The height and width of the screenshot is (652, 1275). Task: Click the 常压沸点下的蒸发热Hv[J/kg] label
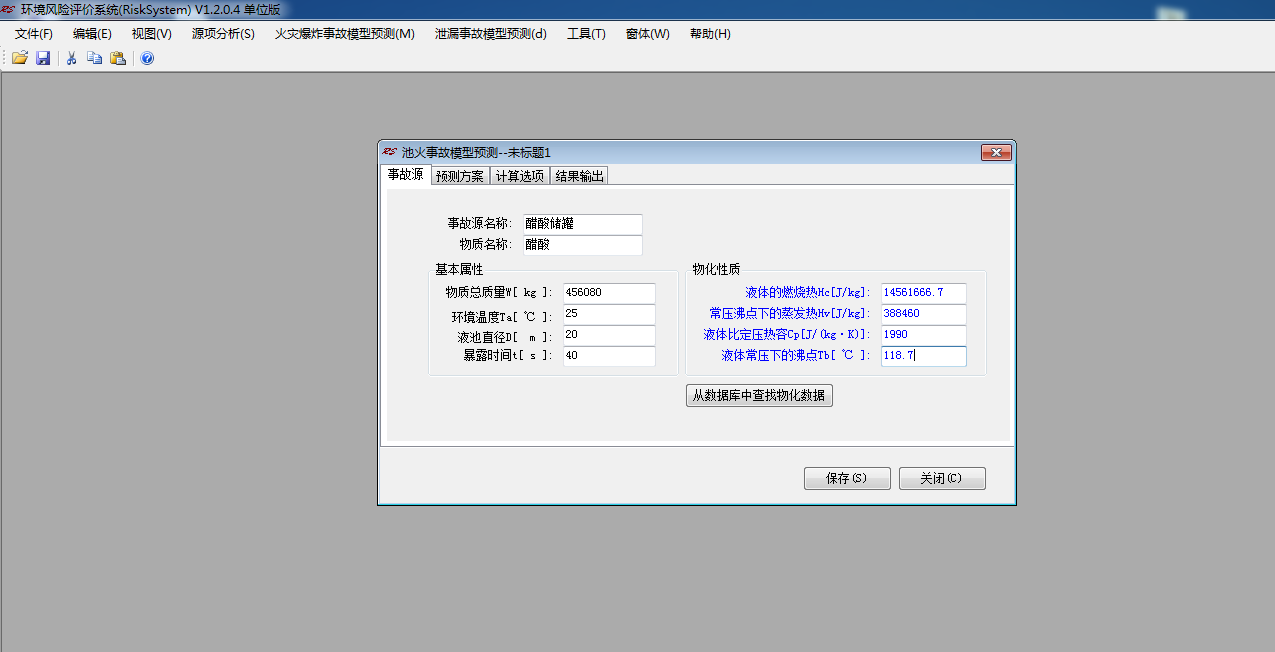(790, 314)
